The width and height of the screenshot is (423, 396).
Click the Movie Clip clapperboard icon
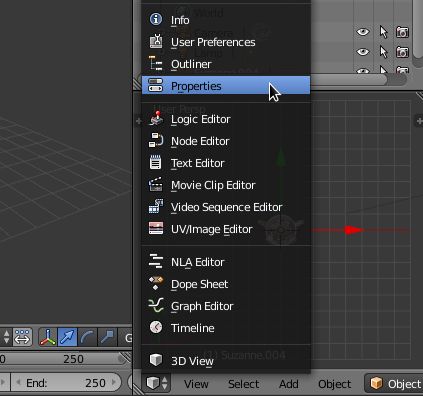click(156, 184)
